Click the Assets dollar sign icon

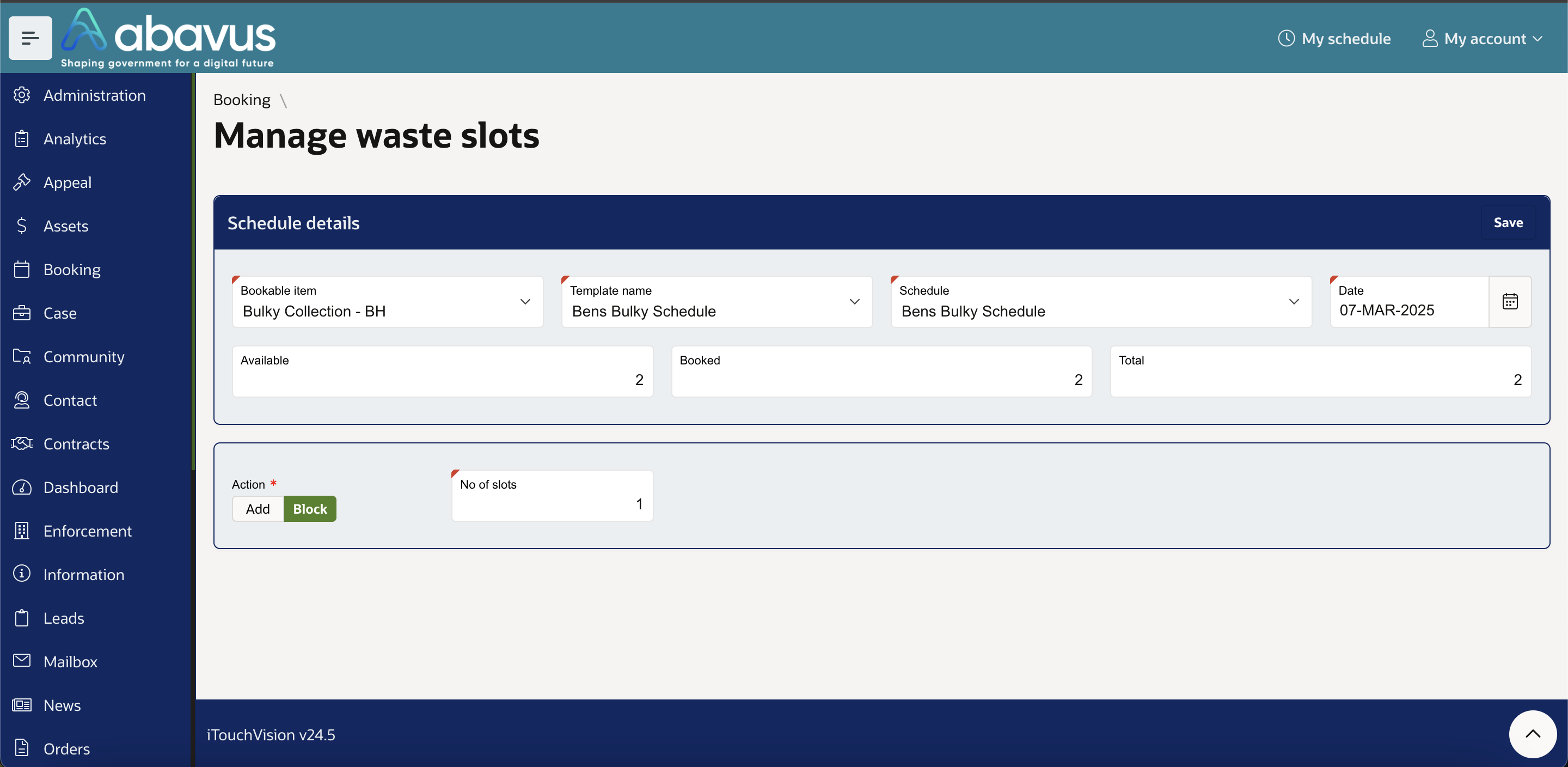[22, 226]
